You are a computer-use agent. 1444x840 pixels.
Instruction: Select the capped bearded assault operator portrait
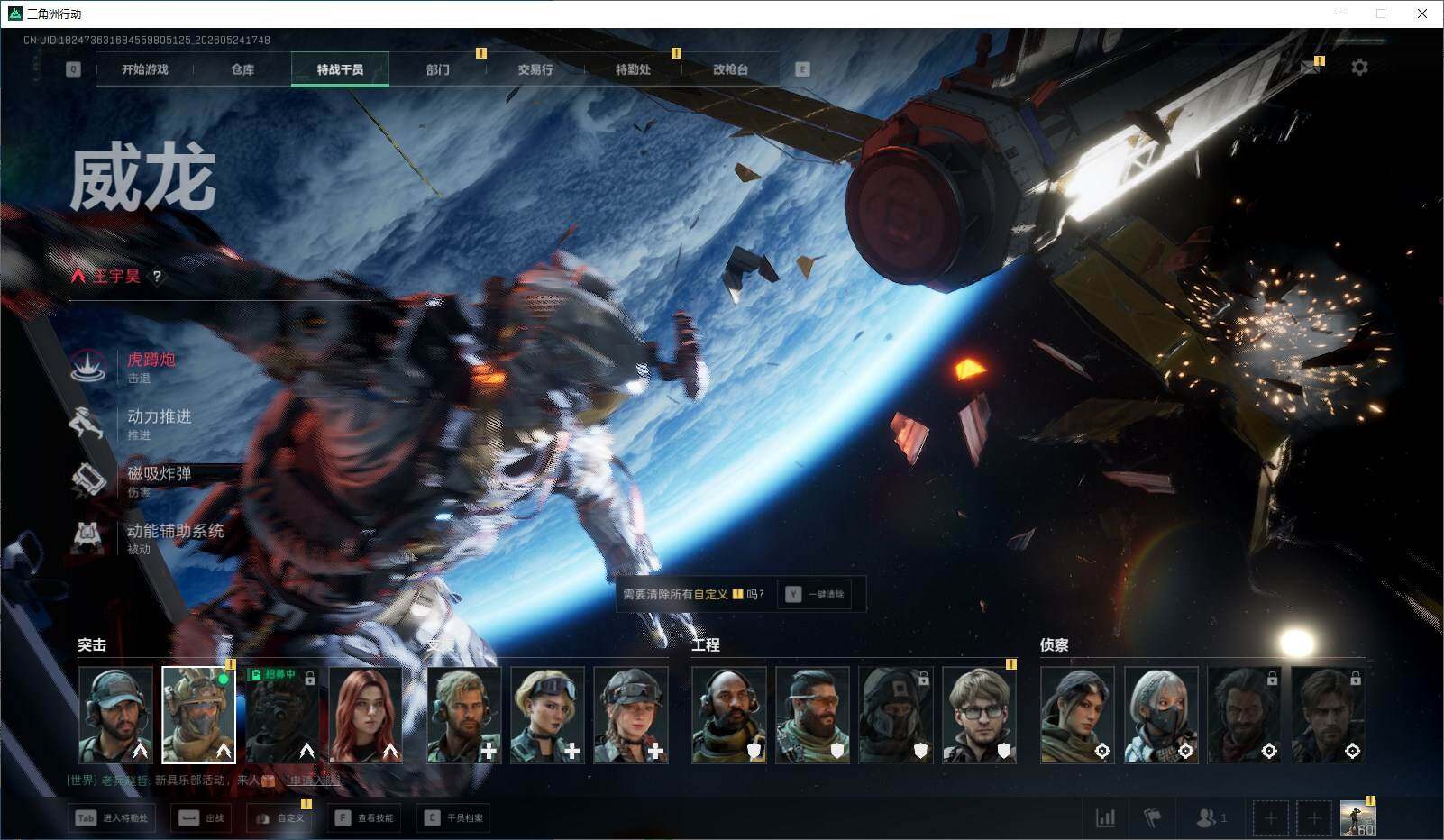115,715
